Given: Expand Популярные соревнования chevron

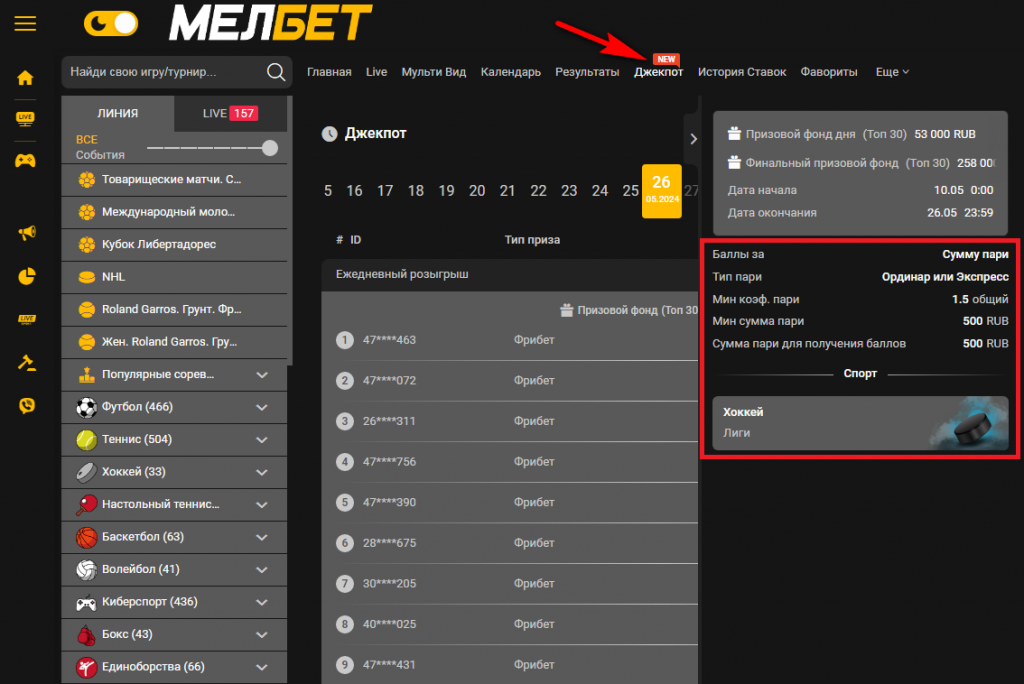Looking at the screenshot, I should coord(262,375).
